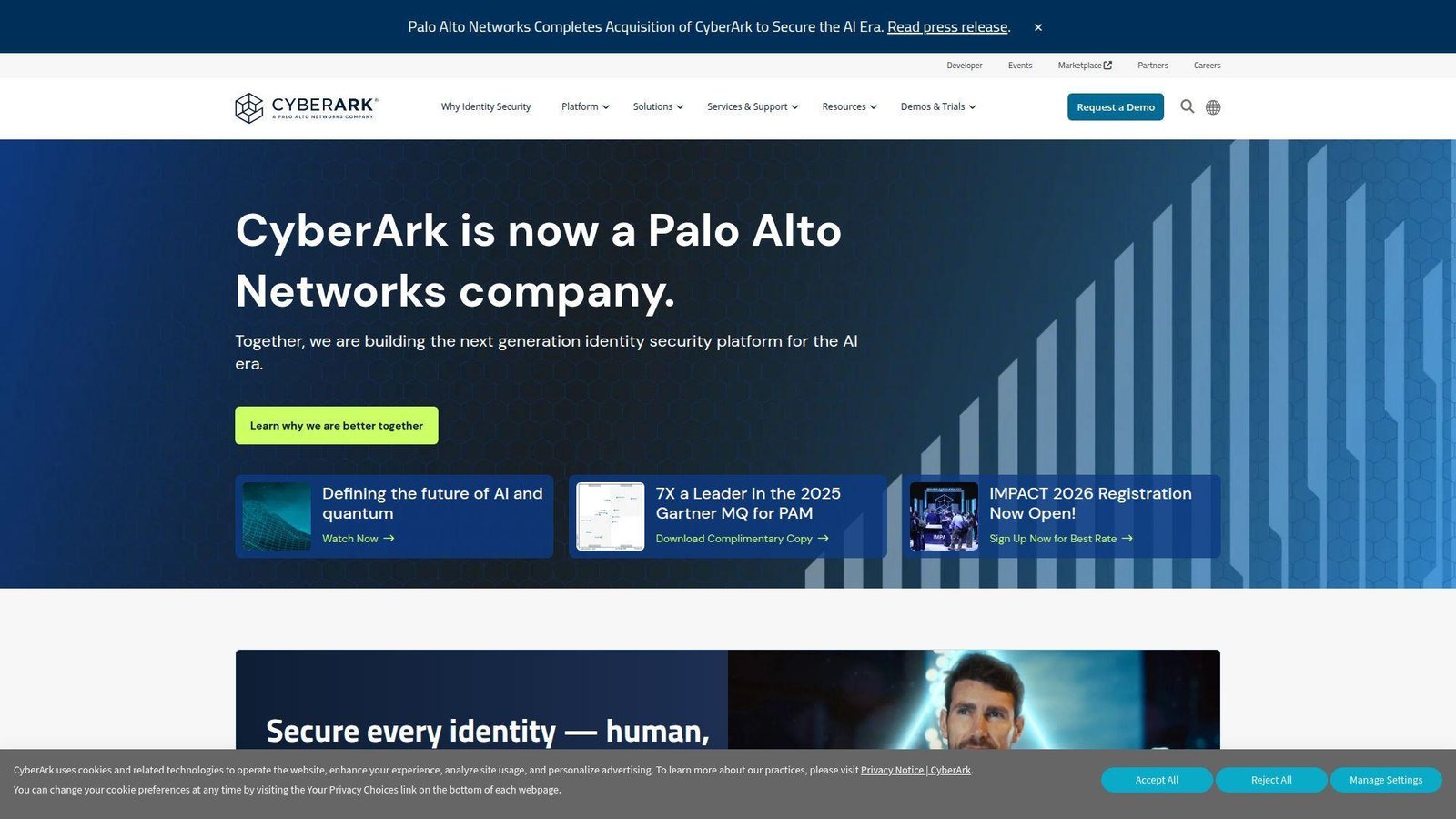The width and height of the screenshot is (1456, 819).
Task: Open the Events link
Action: click(1020, 66)
